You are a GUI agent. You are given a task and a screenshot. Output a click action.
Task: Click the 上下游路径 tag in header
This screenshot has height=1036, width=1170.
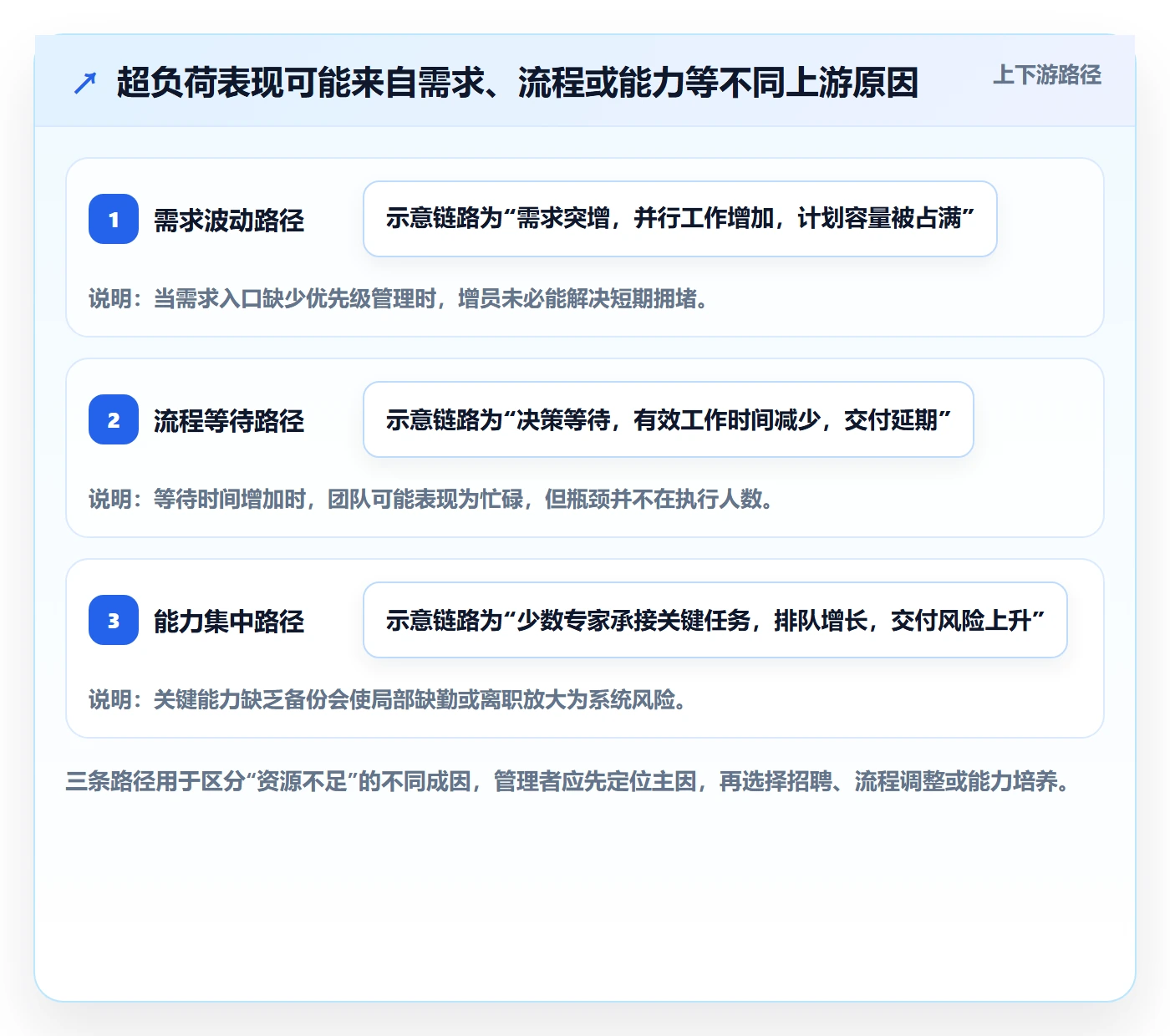[1046, 75]
